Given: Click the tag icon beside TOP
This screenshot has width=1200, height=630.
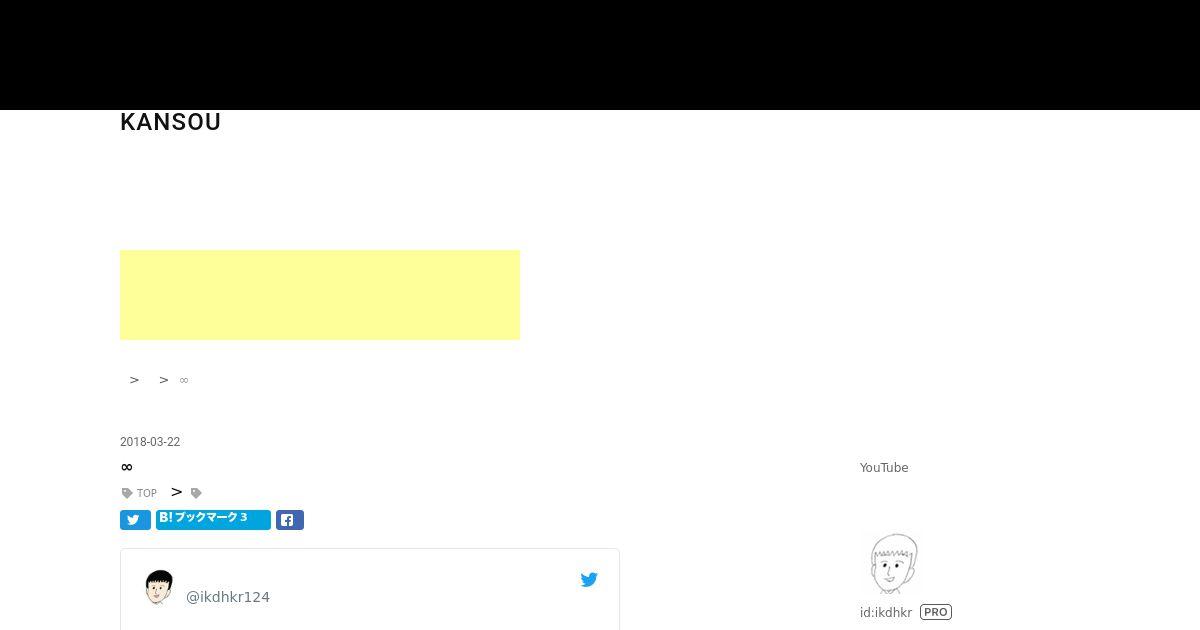Looking at the screenshot, I should click(127, 493).
